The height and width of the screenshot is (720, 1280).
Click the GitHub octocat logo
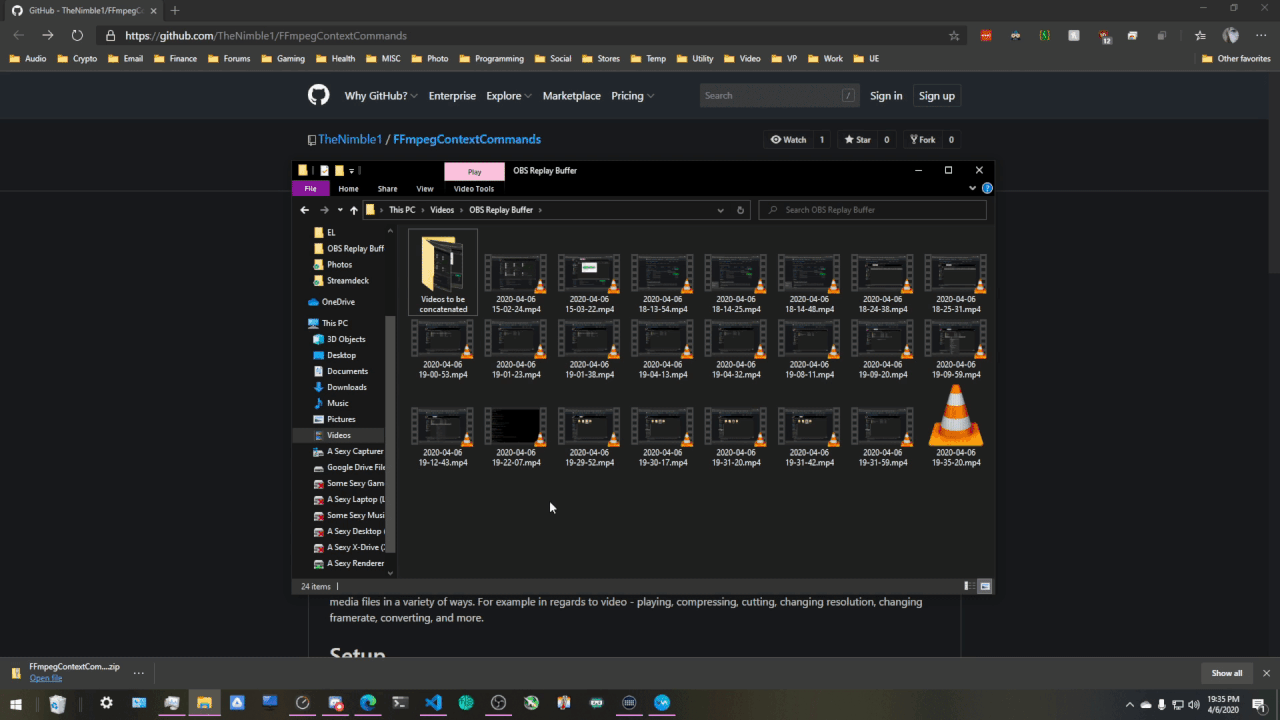click(x=318, y=95)
